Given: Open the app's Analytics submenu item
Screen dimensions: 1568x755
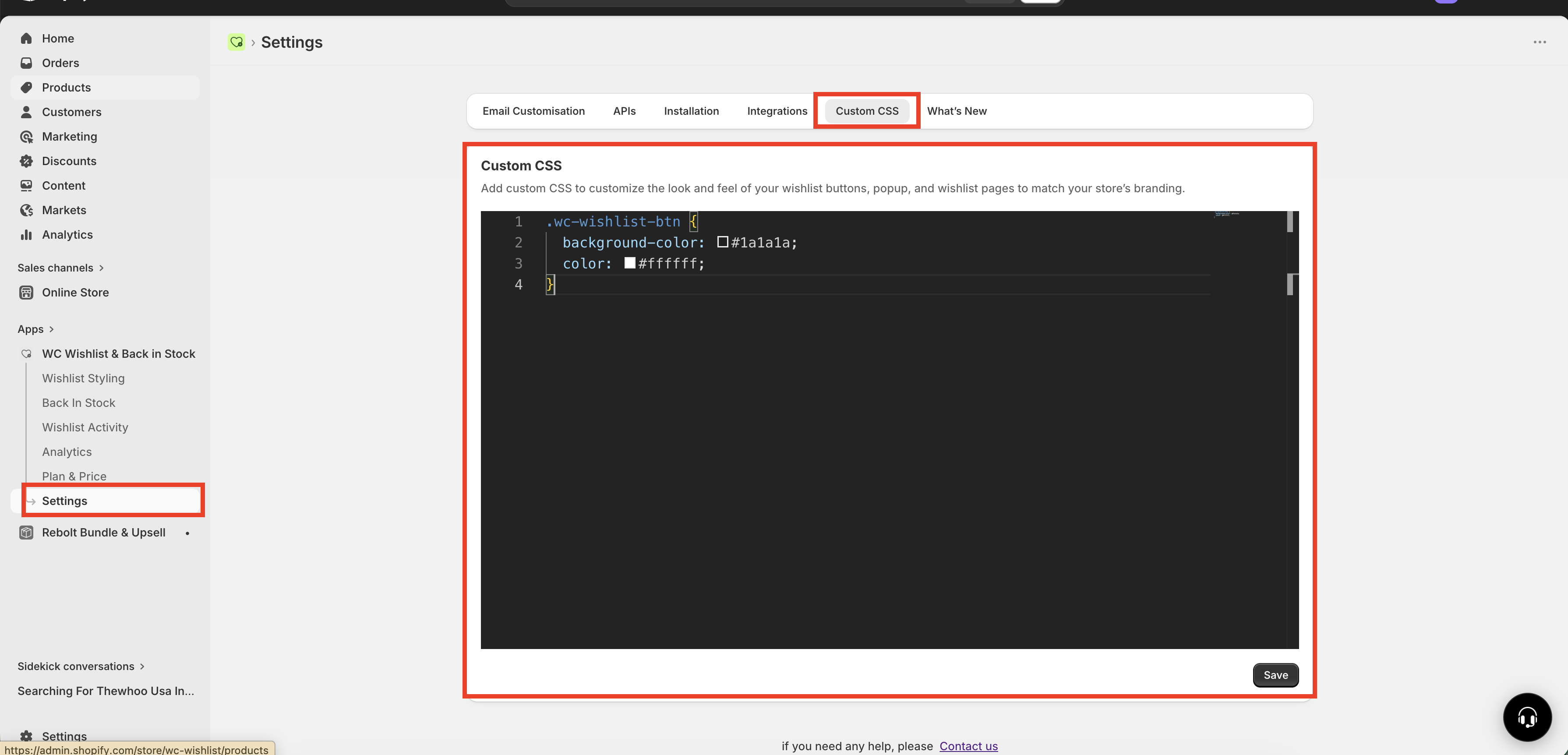Looking at the screenshot, I should 67,452.
